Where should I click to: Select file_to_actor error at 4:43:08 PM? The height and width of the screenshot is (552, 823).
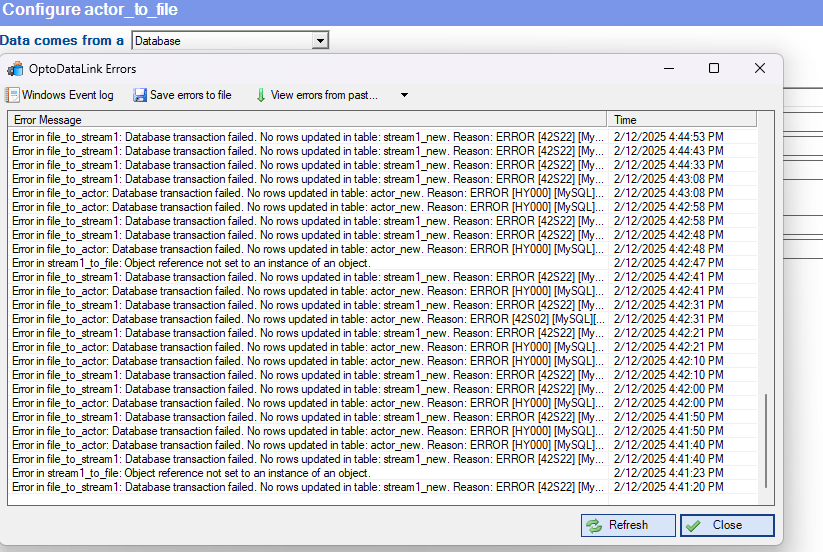tap(383, 193)
